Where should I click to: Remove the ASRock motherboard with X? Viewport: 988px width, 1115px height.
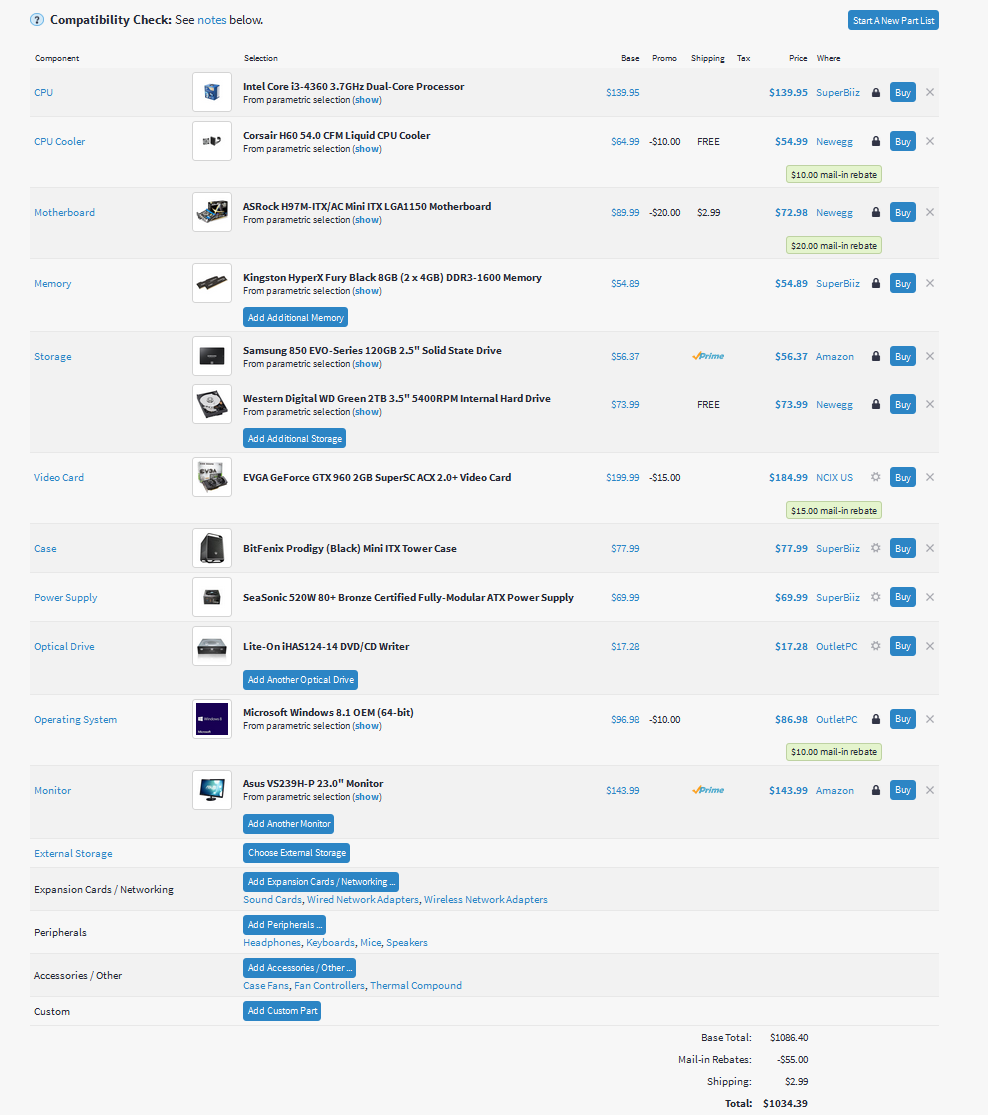pos(930,213)
